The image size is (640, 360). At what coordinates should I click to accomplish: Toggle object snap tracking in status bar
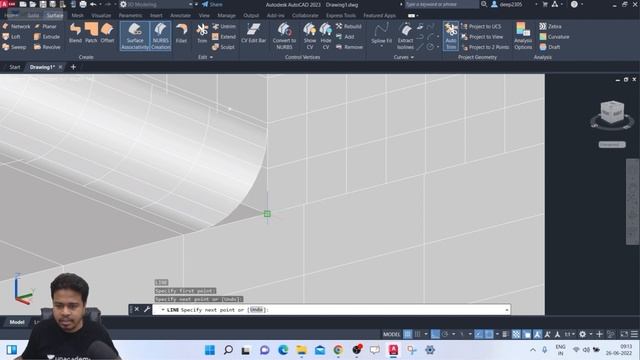[479, 334]
